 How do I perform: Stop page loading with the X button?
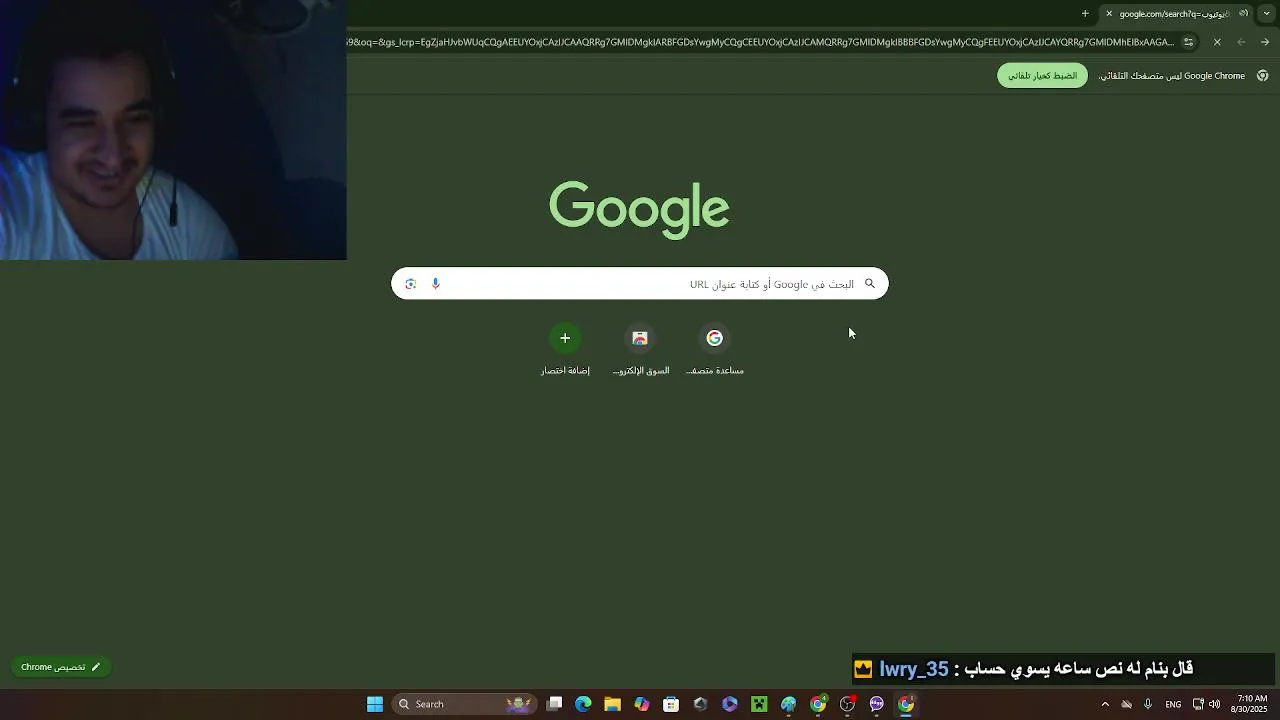click(x=1217, y=42)
